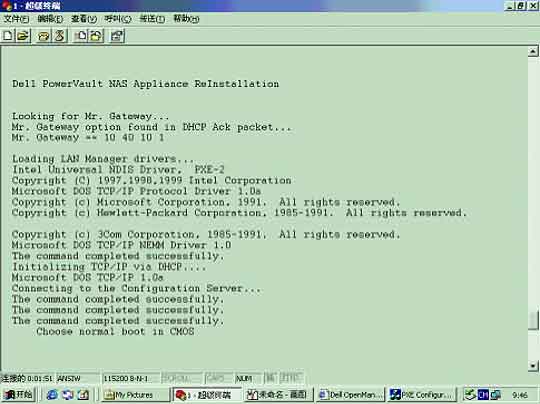Click the Call (telephone) toolbar icon
The image size is (540, 404).
(x=44, y=35)
